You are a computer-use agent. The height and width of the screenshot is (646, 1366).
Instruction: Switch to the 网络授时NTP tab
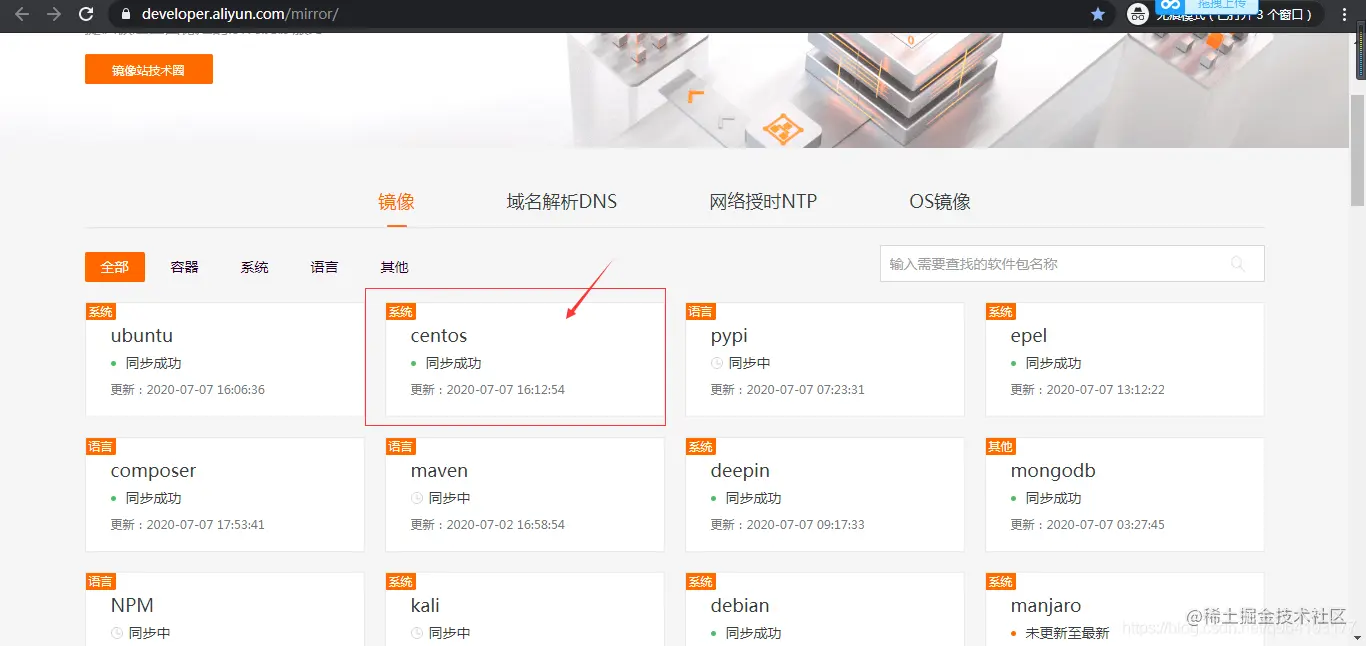tap(763, 202)
